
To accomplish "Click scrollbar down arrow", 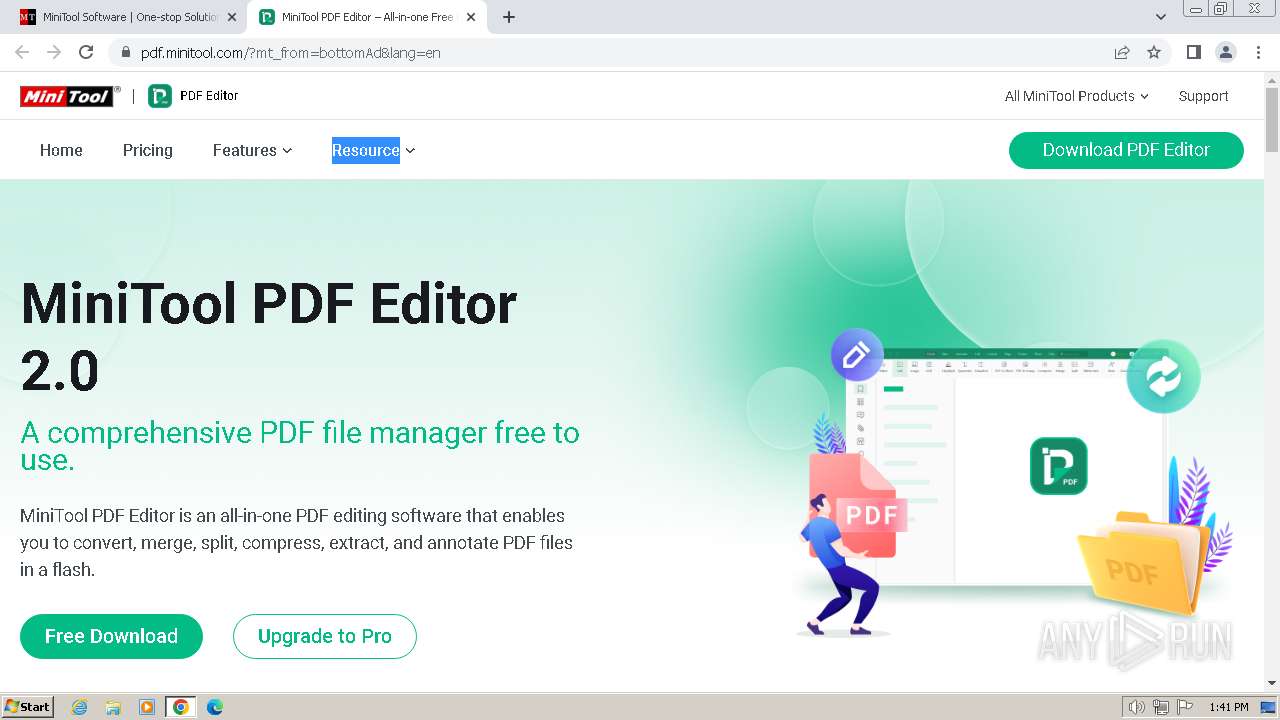I will click(x=1272, y=683).
